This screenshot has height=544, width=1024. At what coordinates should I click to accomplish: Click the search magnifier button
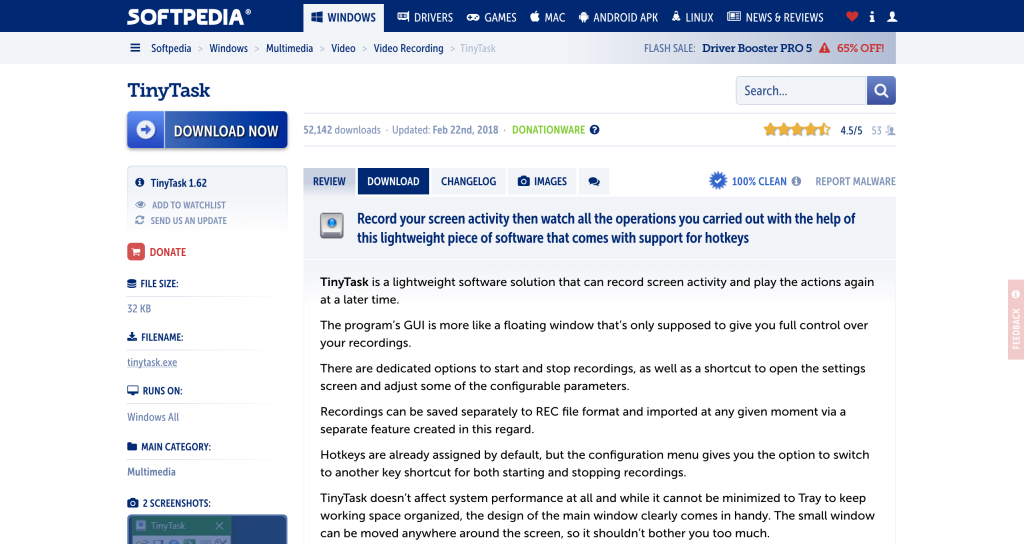[x=881, y=91]
